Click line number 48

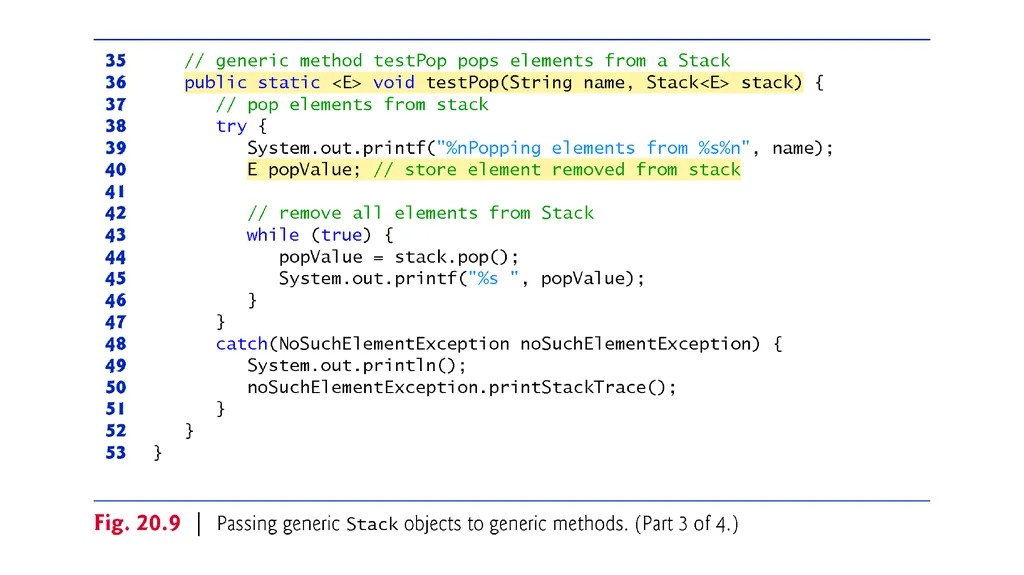(x=116, y=344)
